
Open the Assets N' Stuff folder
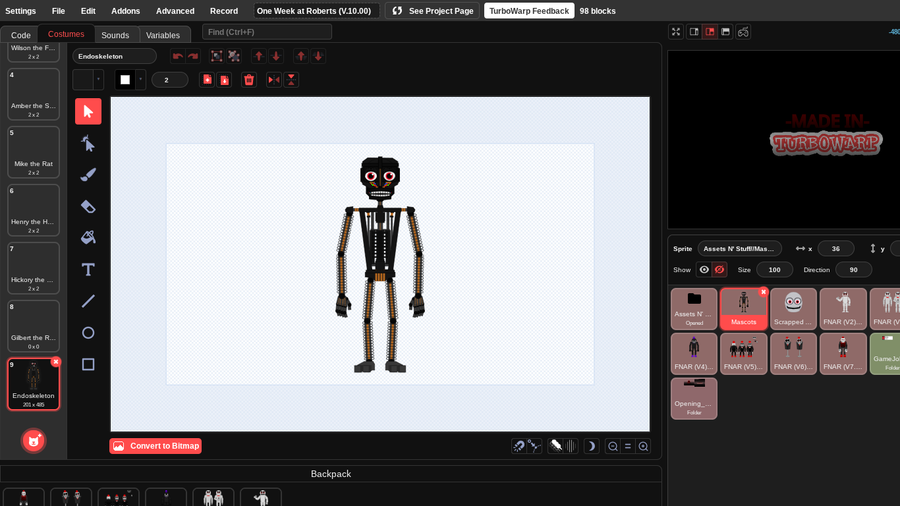(x=694, y=308)
